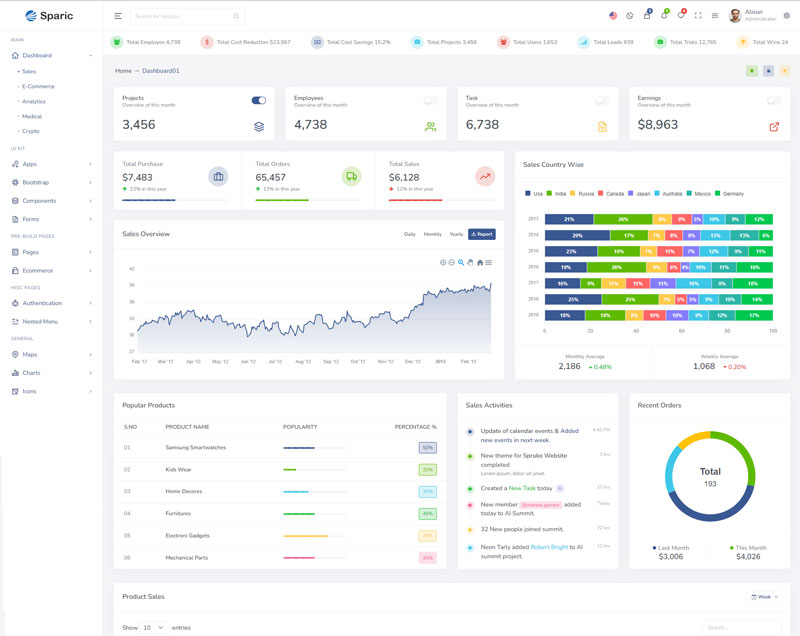Click the Usa legend color swatch
This screenshot has height=636, width=800.
click(x=528, y=193)
